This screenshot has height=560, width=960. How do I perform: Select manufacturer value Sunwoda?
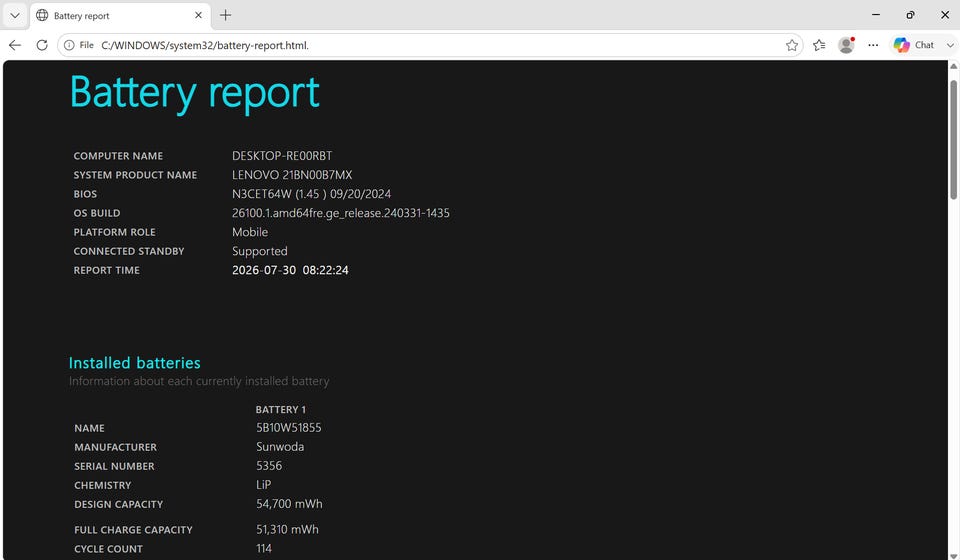click(280, 447)
